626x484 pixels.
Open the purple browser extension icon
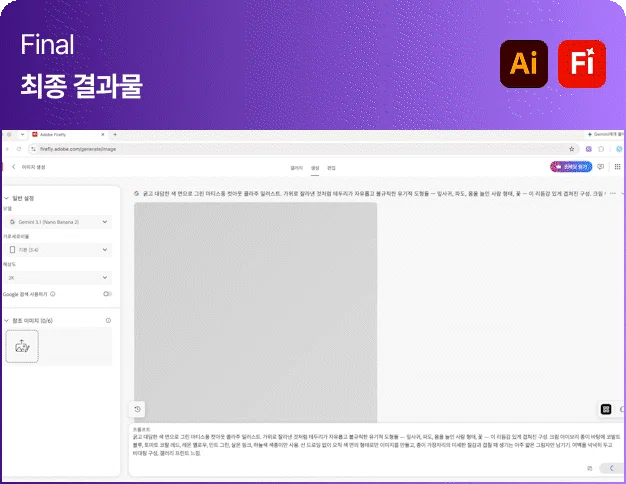pyautogui.click(x=588, y=149)
